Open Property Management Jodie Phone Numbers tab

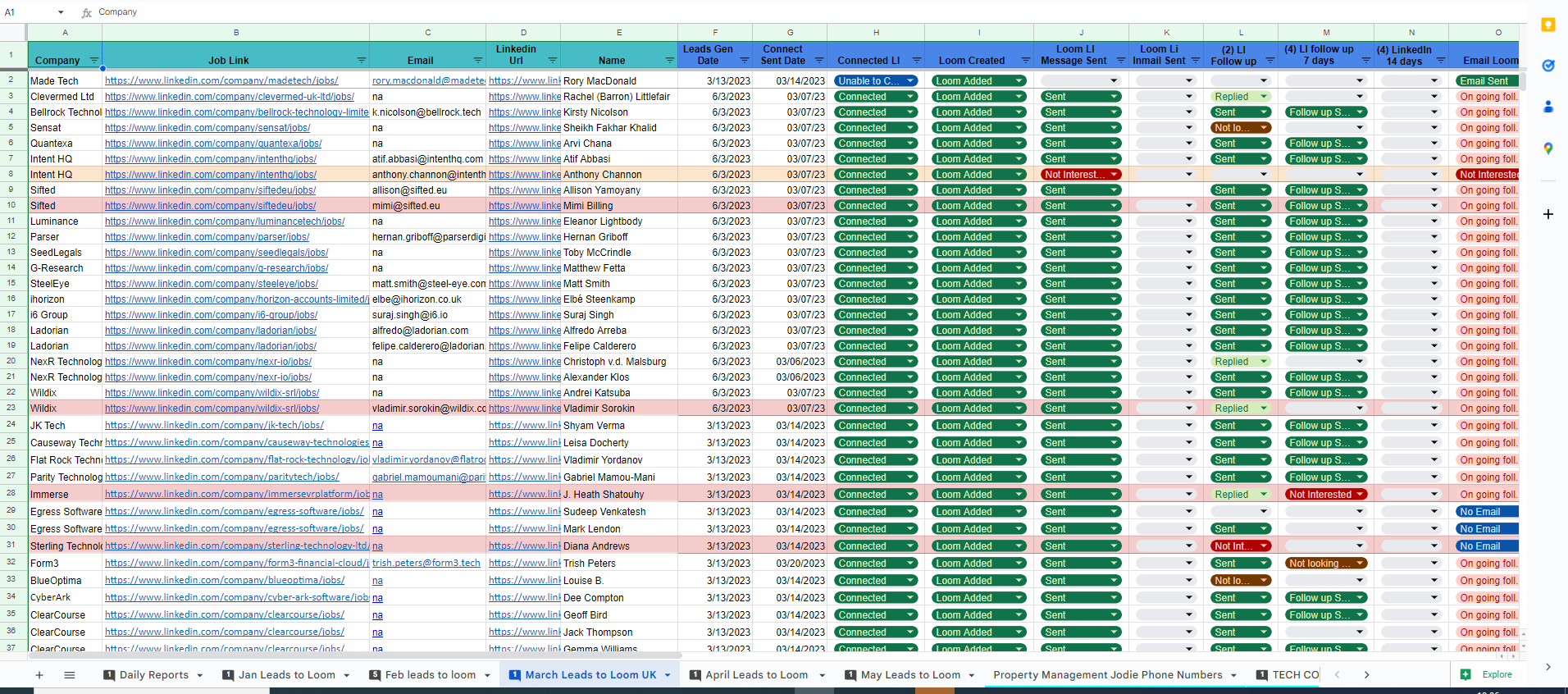point(1108,675)
